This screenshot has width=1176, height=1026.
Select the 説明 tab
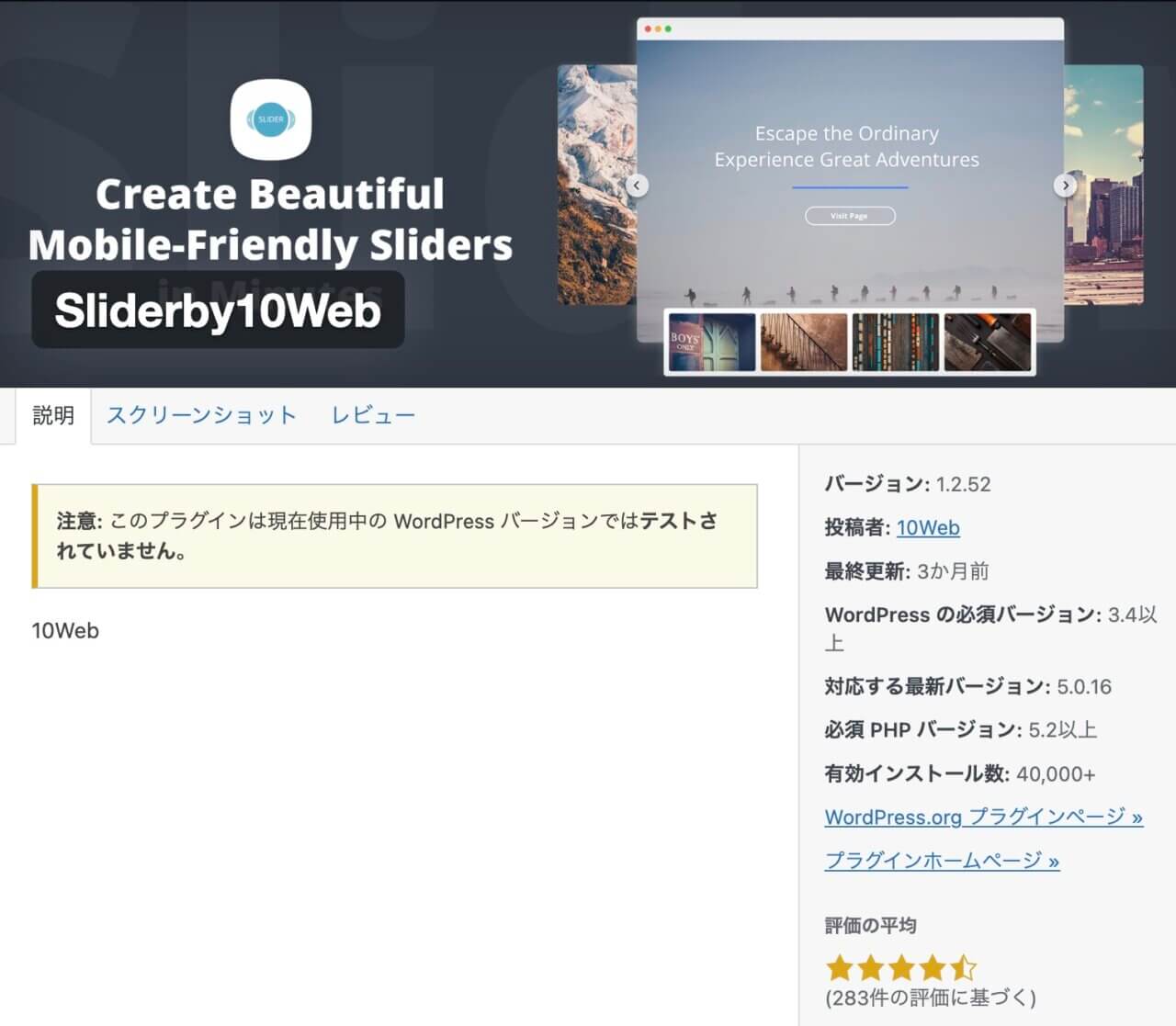[x=53, y=416]
